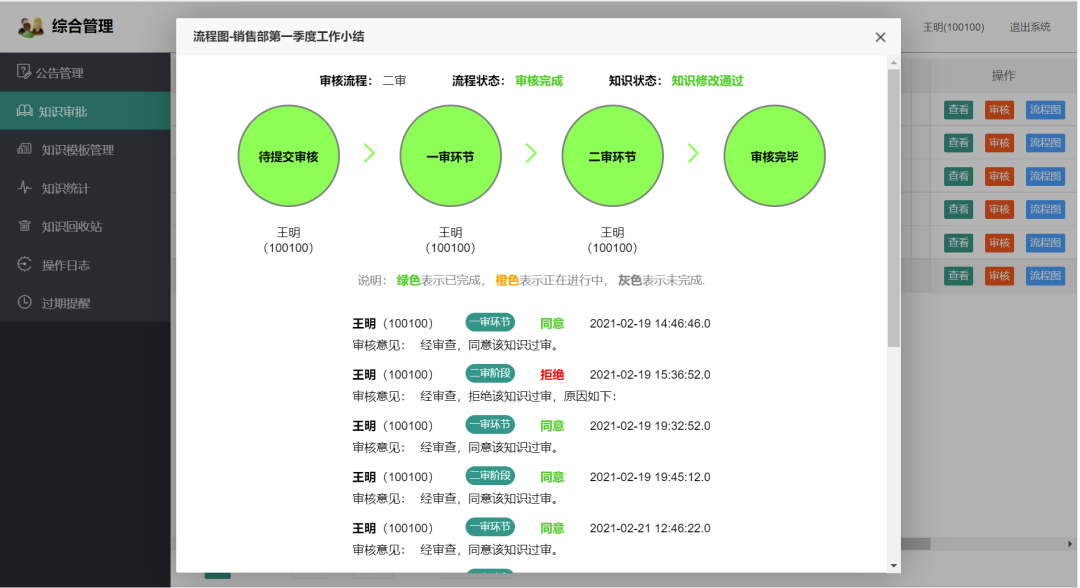Click the first row's 查看 button
1080x588 pixels.
pos(958,110)
